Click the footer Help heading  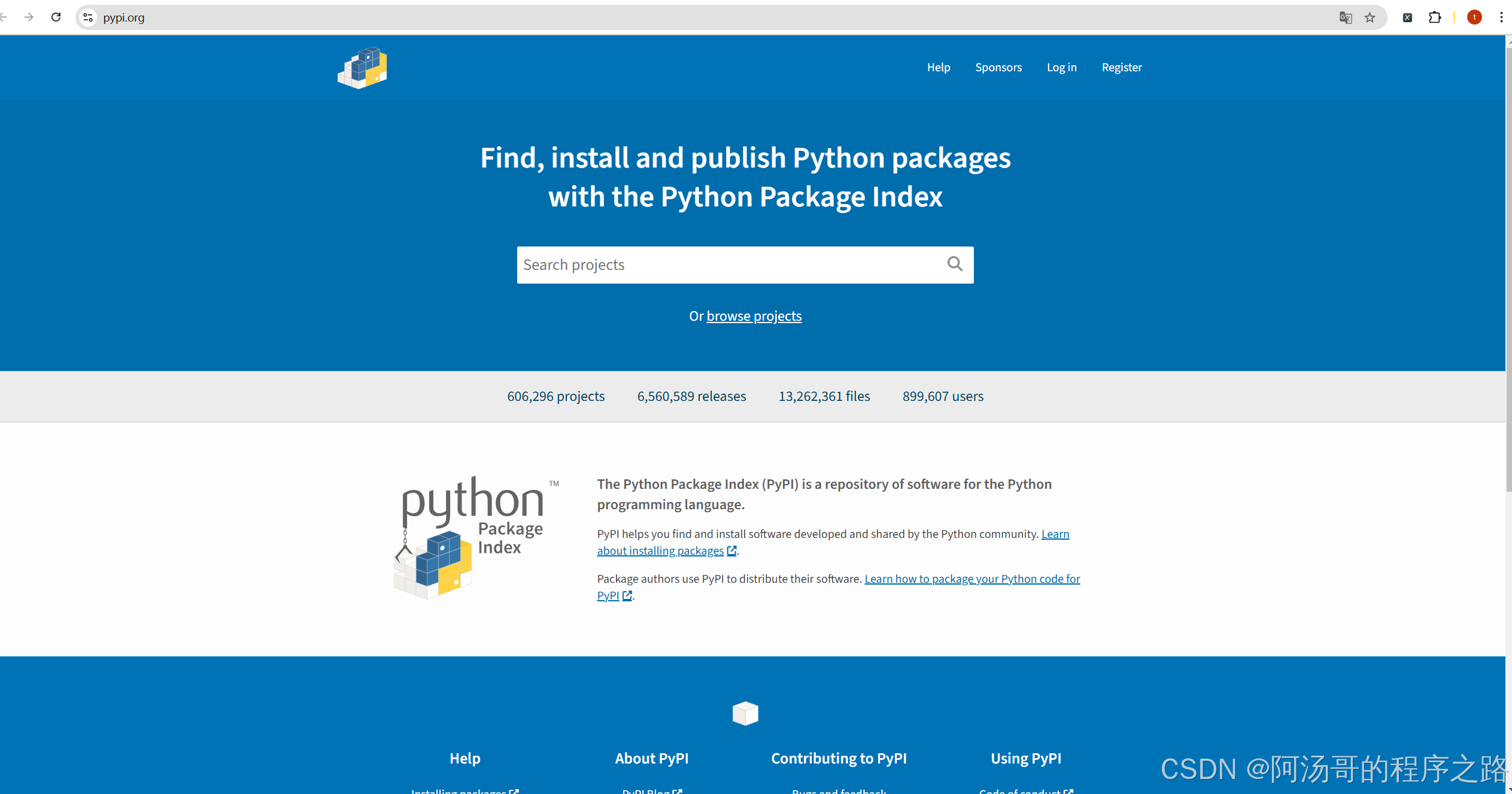coord(465,758)
